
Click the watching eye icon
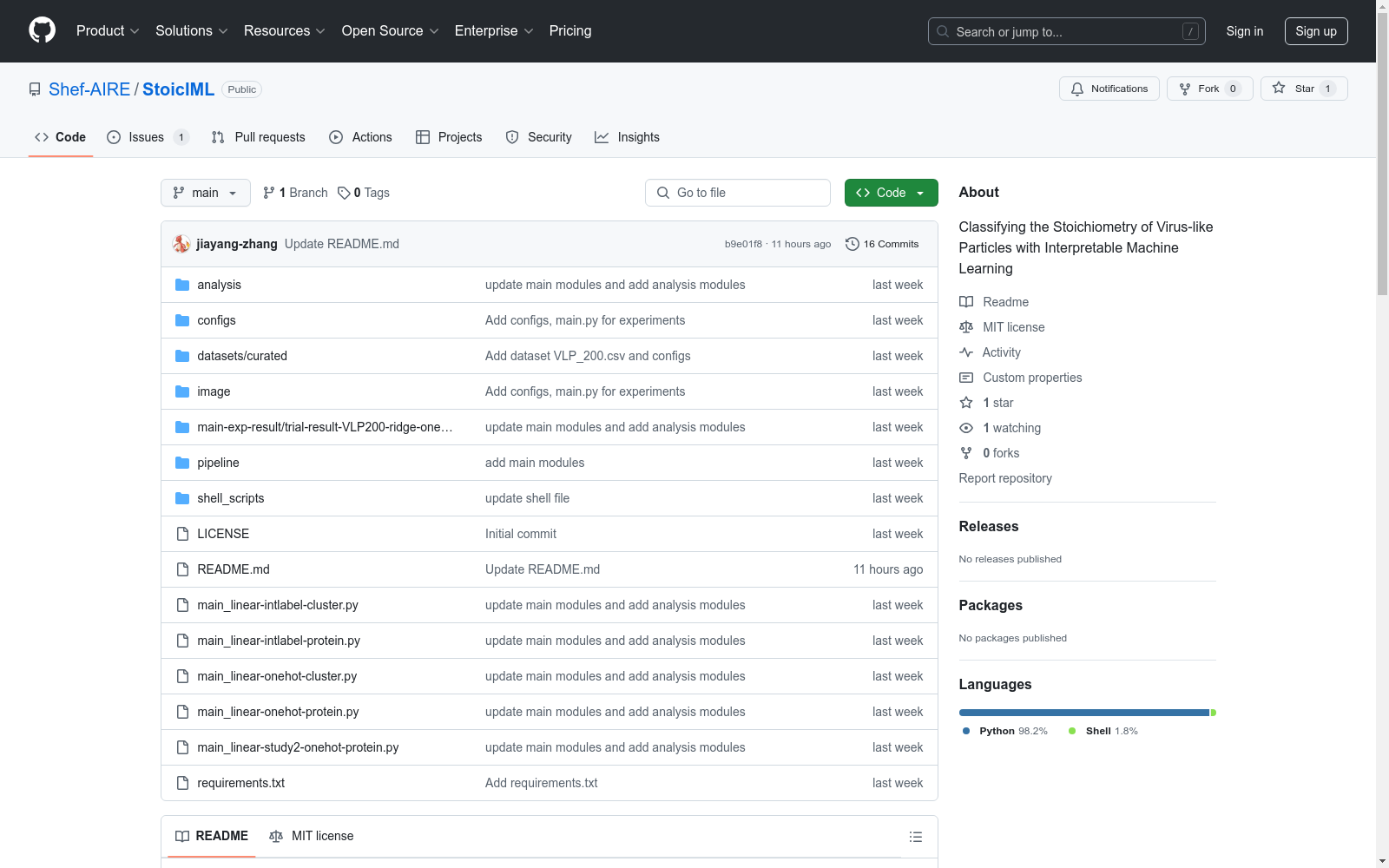coord(966,428)
